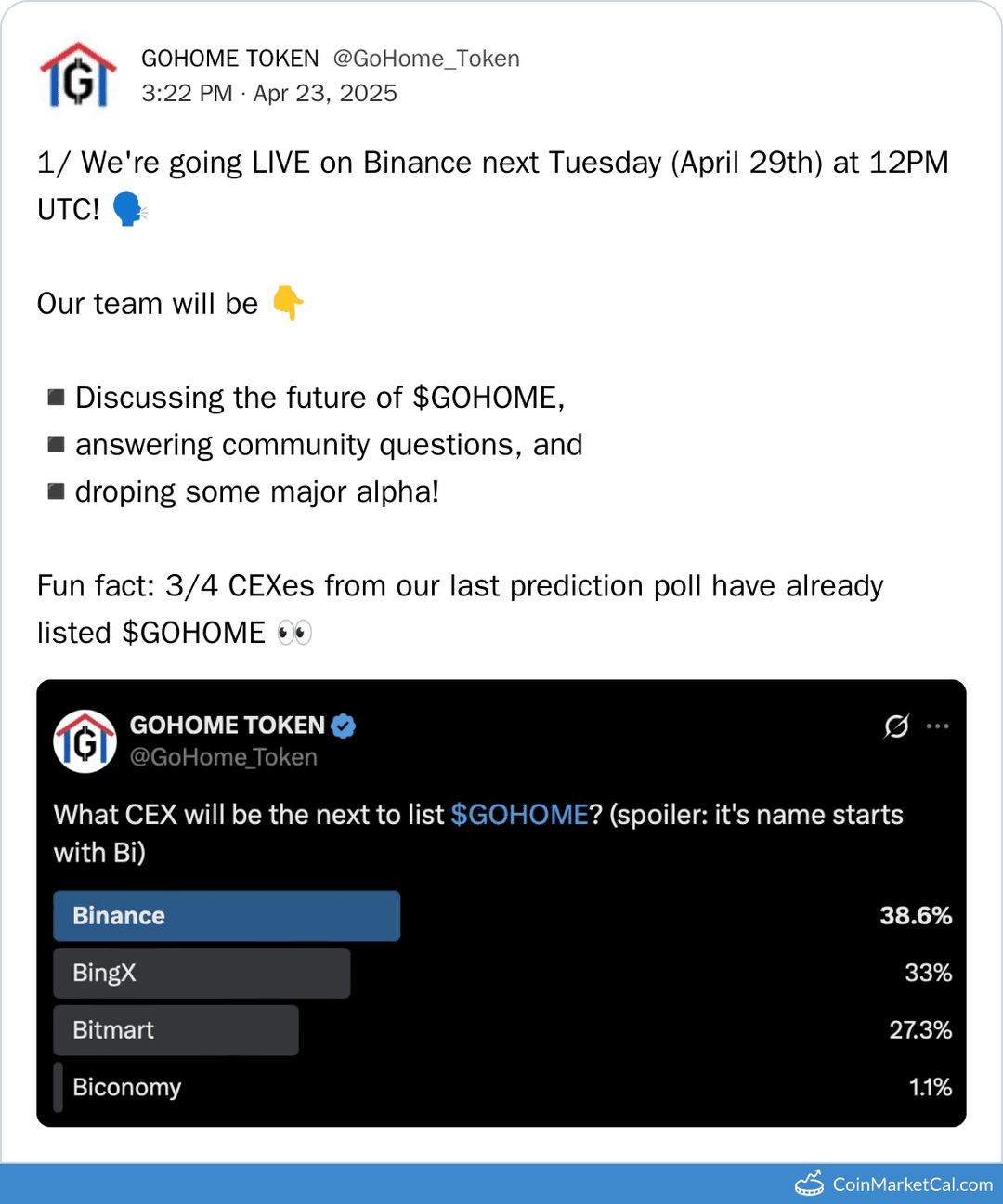This screenshot has width=1003, height=1204.
Task: Click the @GoHome_Token handle
Action: tap(426, 58)
